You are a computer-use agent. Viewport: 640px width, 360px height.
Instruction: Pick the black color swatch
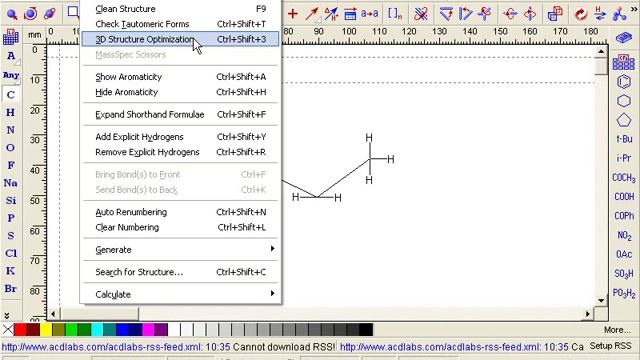click(366, 329)
